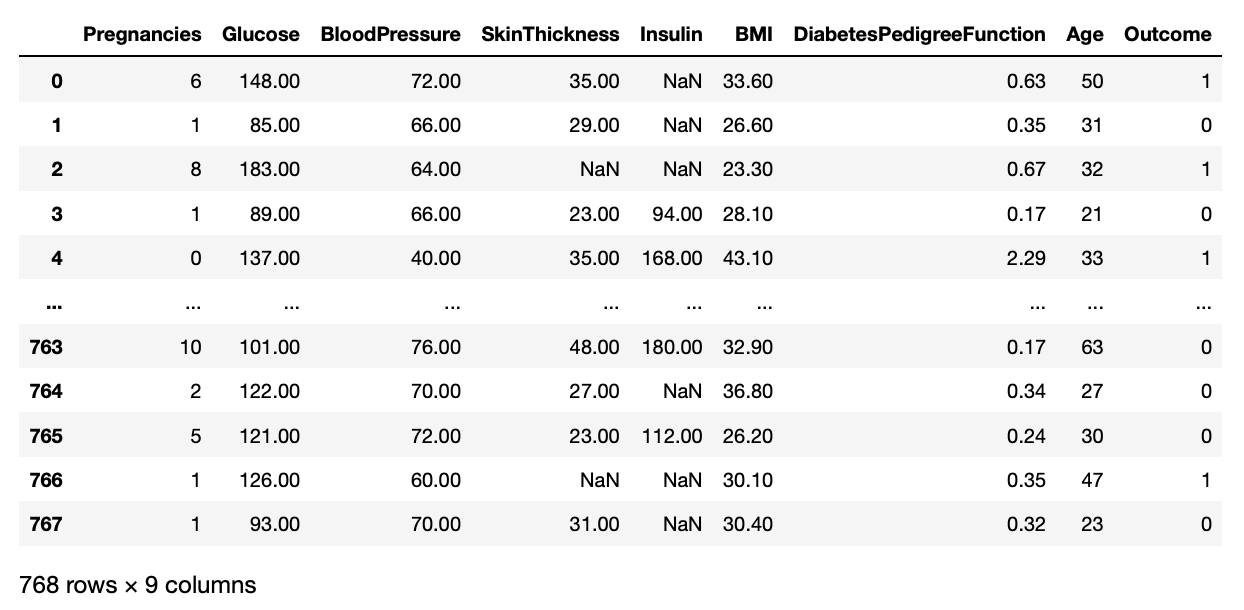
Task: Select the BloodPressure column header
Action: click(x=390, y=35)
